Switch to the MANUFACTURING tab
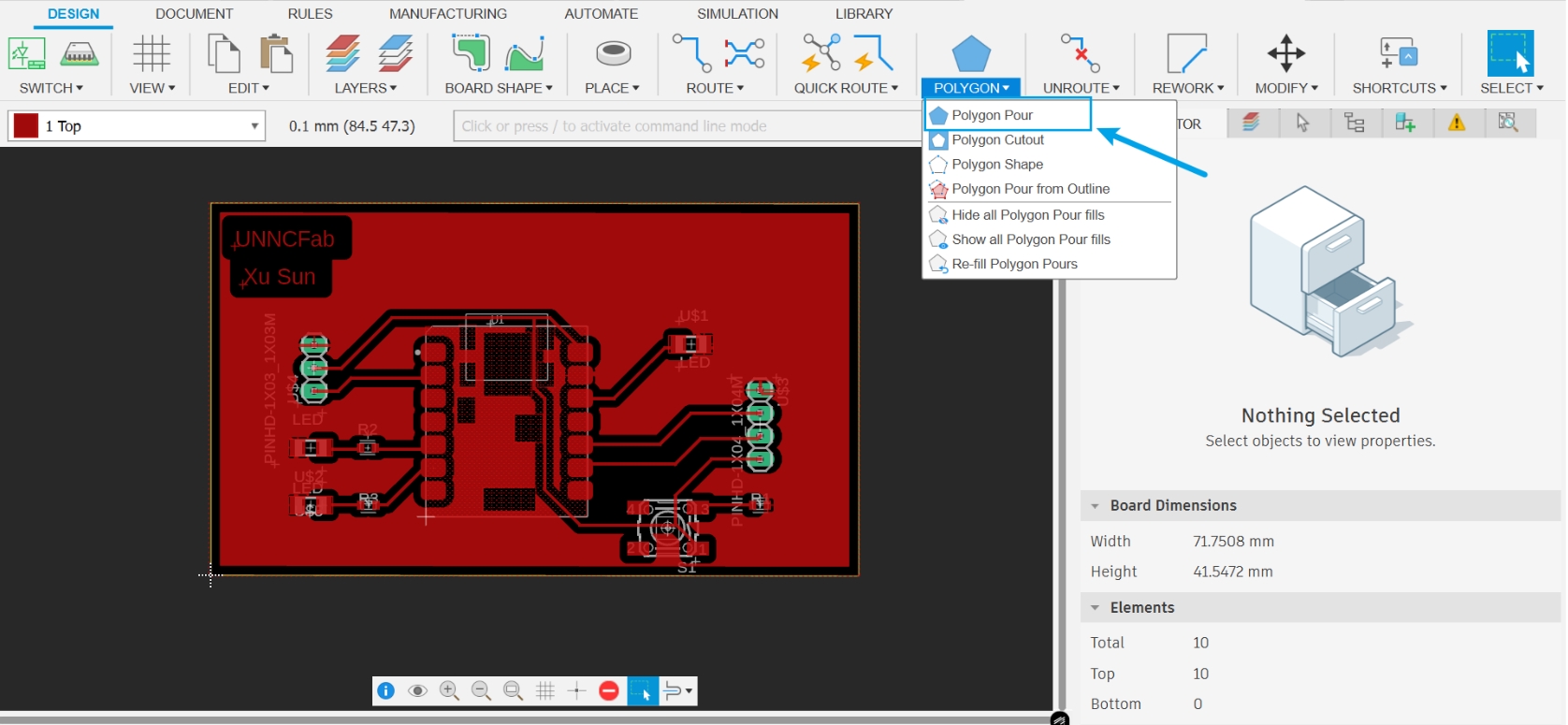Viewport: 1568px width, 725px height. click(448, 14)
